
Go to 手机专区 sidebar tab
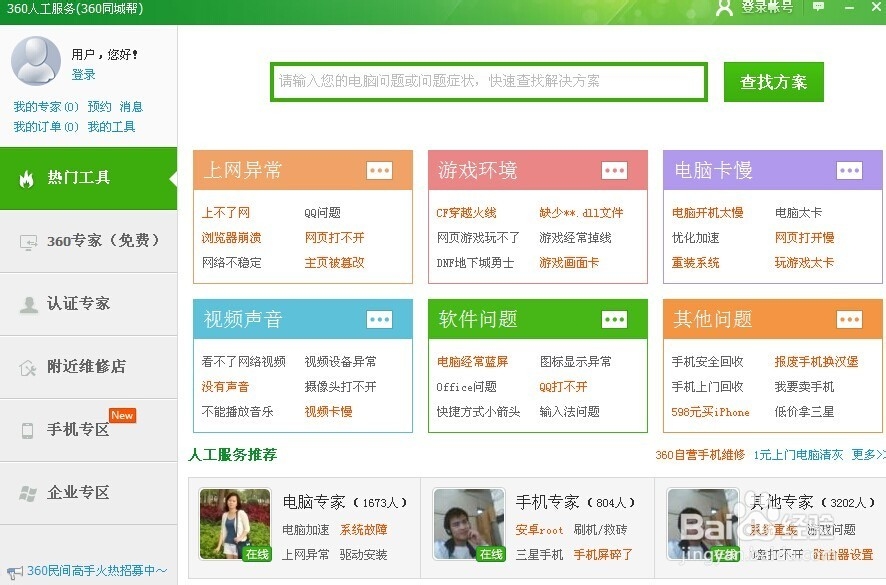(x=89, y=430)
